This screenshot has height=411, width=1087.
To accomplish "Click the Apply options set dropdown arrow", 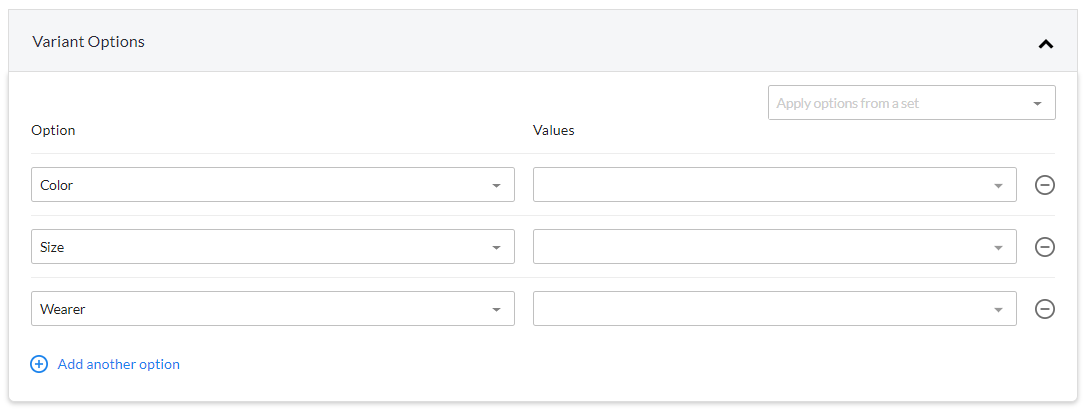I will (x=1037, y=103).
